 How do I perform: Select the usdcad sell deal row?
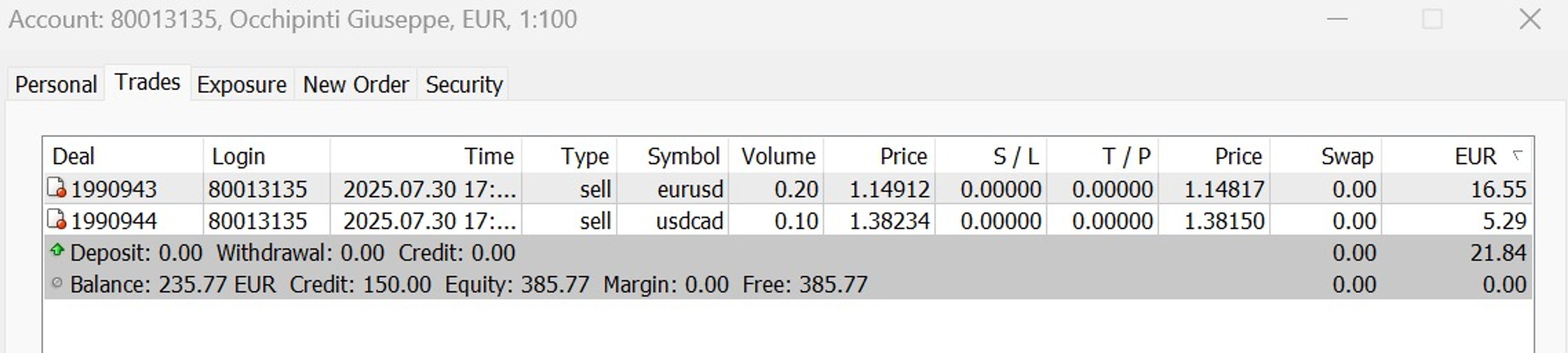(788, 220)
